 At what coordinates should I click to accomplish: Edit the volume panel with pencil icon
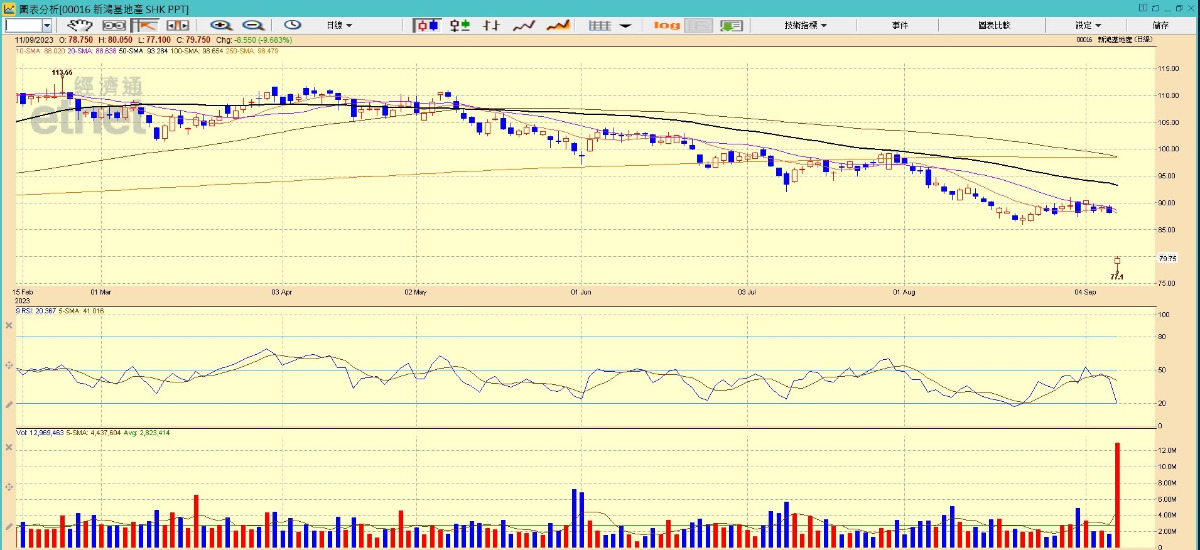pyautogui.click(x=9, y=524)
